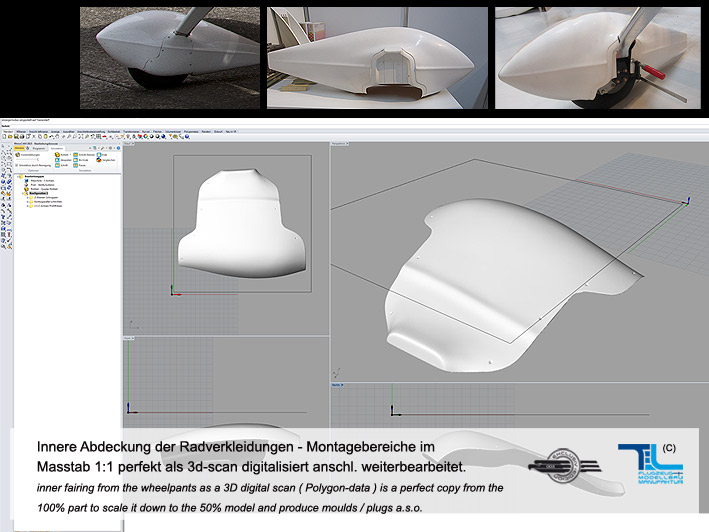This screenshot has height=532, width=709.
Task: Expand the second folder under Konfiguration 1
Action: point(28,202)
